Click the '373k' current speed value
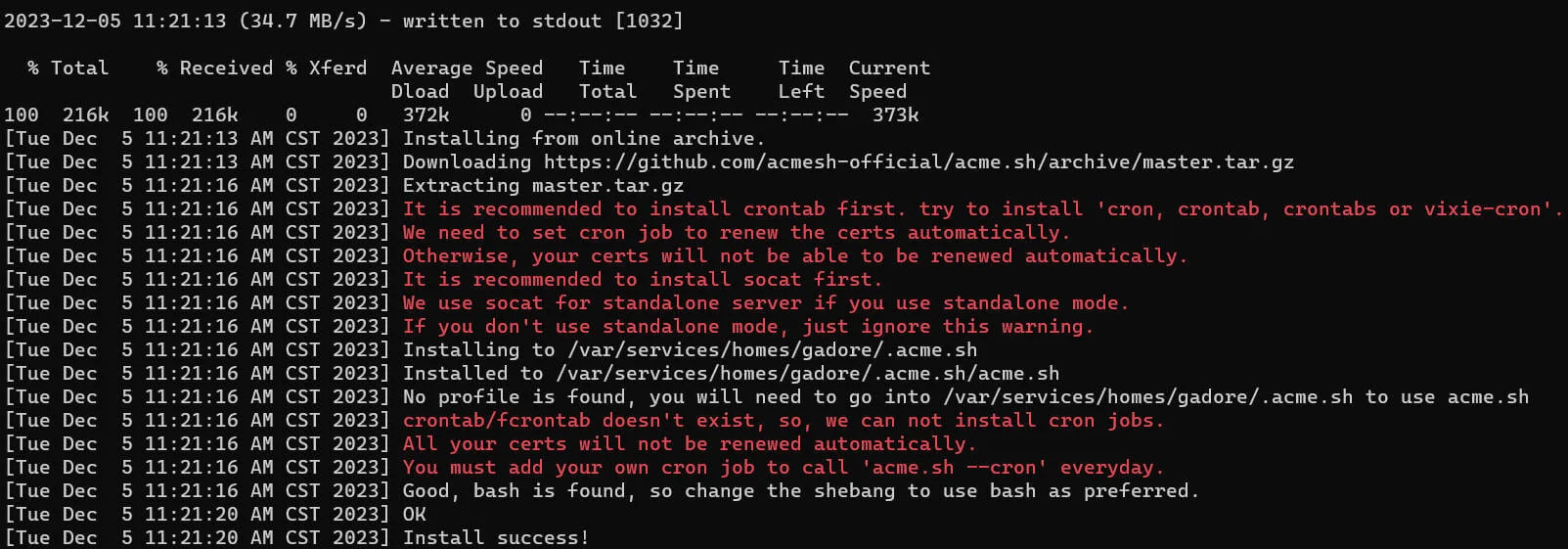Viewport: 1568px width, 549px height. (895, 114)
